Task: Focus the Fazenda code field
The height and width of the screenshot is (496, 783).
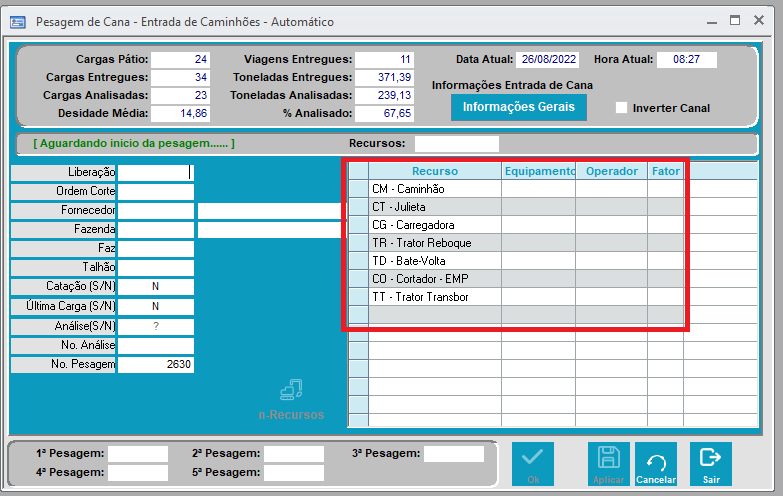Action: pos(156,229)
